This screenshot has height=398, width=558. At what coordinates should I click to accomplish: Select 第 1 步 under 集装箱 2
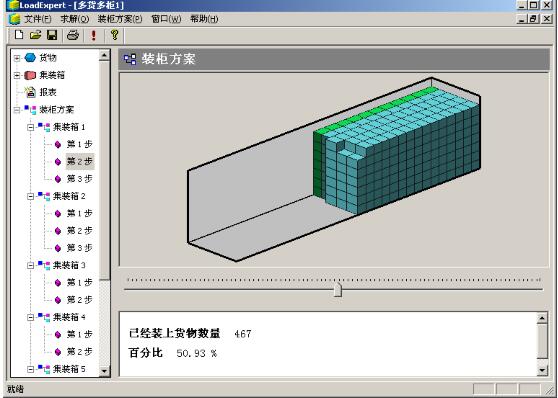(80, 213)
